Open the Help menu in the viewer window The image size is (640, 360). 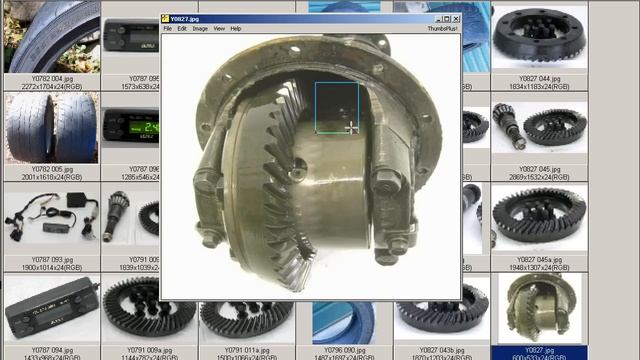[x=236, y=29]
